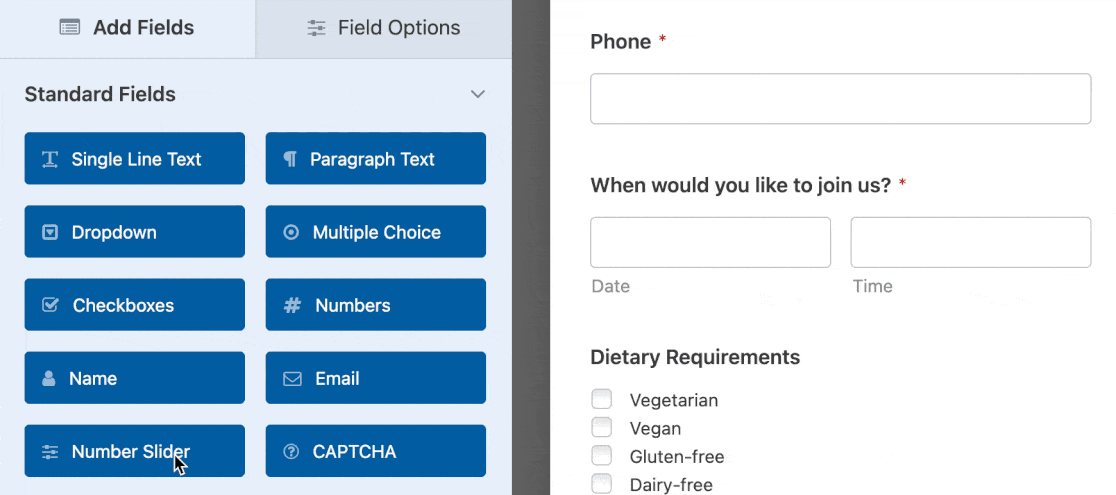Click the Single Line Text field icon
The width and height of the screenshot is (1116, 495).
tap(49, 159)
